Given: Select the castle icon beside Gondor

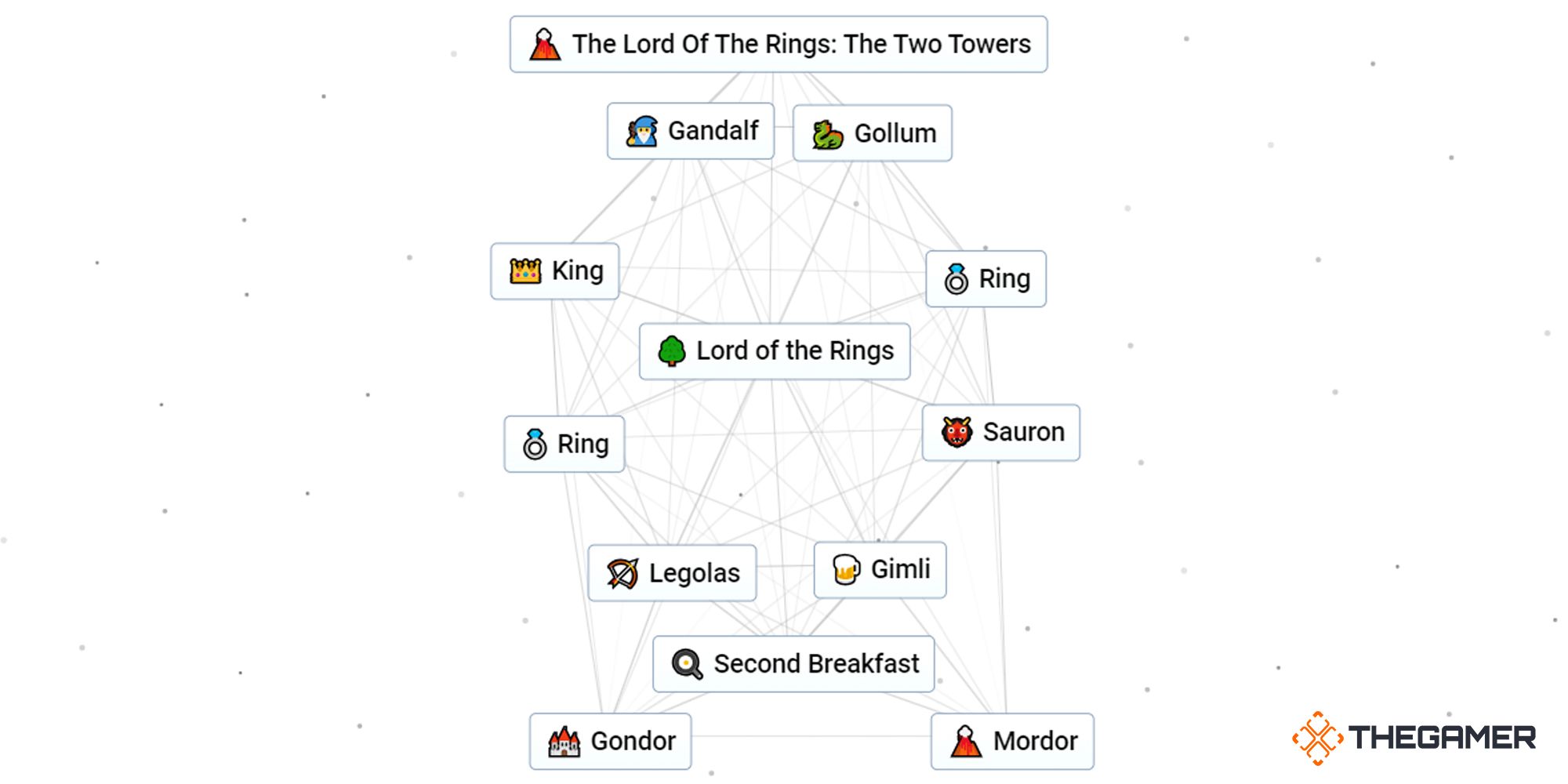Looking at the screenshot, I should click(x=564, y=742).
